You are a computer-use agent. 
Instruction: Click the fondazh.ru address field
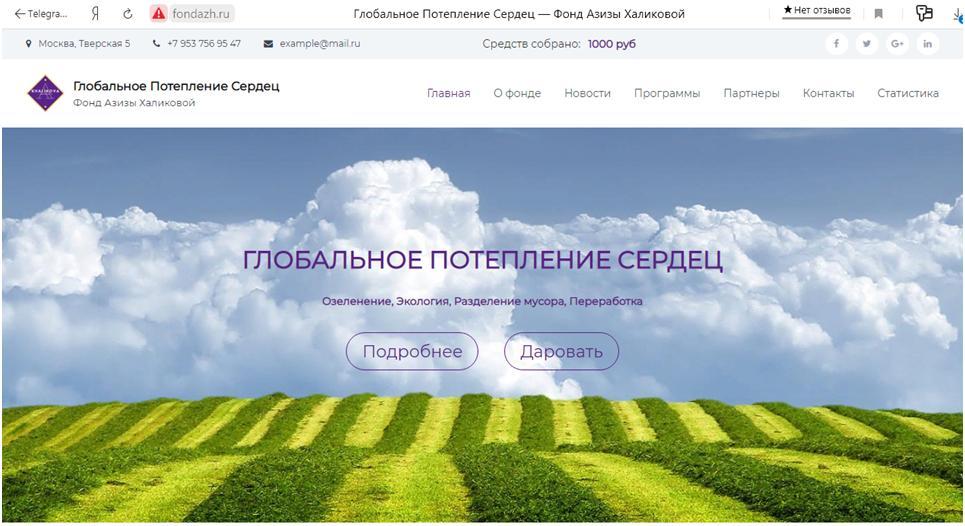tap(201, 14)
